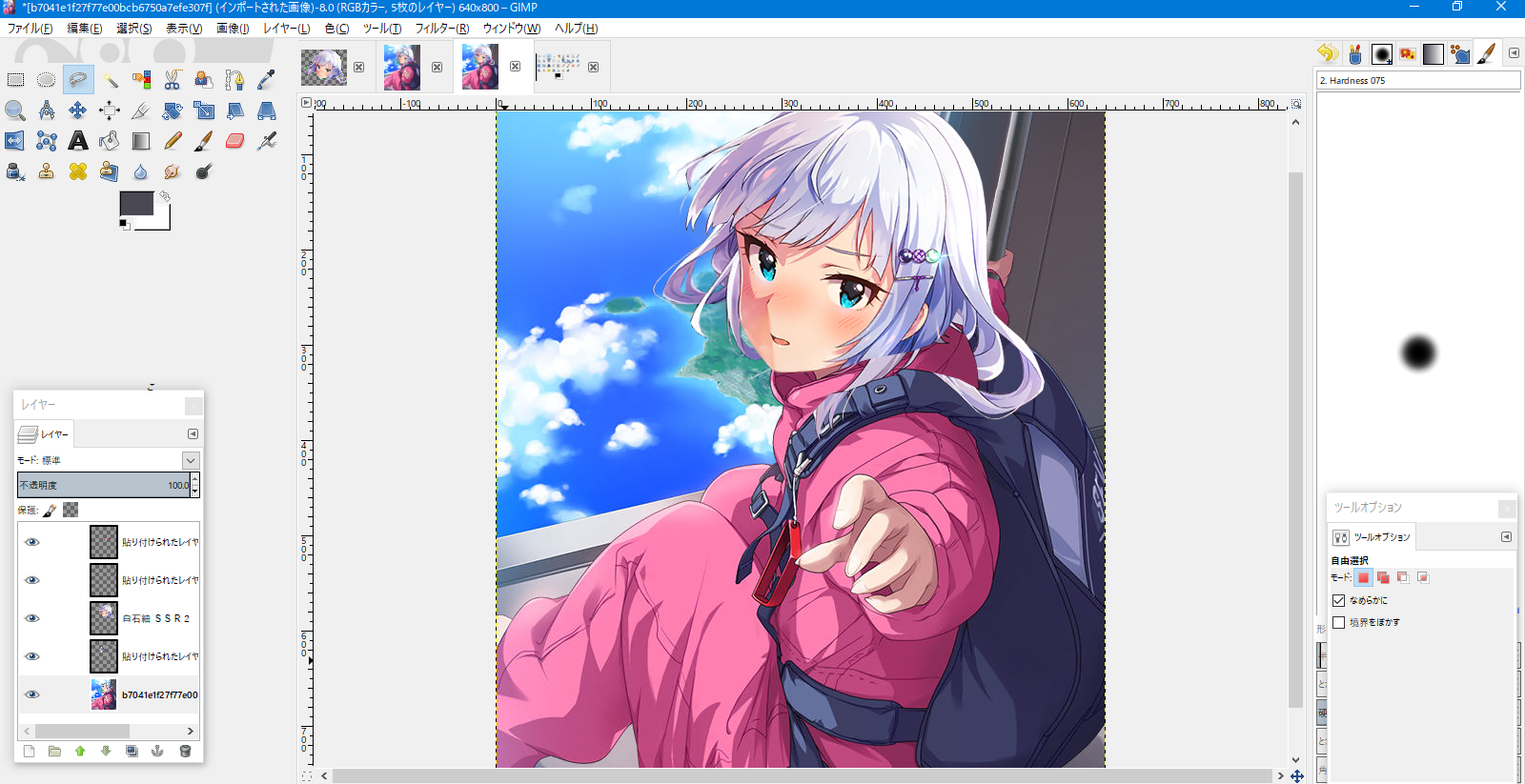Screen dimensions: 1525x784
Task: Adjust the 不透明度 opacity slider
Action: pos(104,485)
